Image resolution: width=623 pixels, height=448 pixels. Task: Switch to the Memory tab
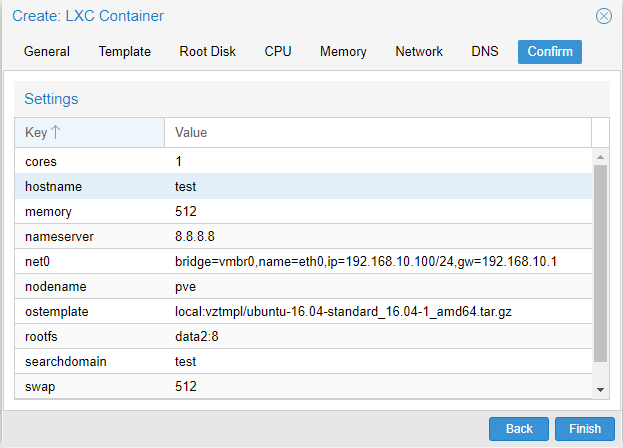click(343, 52)
